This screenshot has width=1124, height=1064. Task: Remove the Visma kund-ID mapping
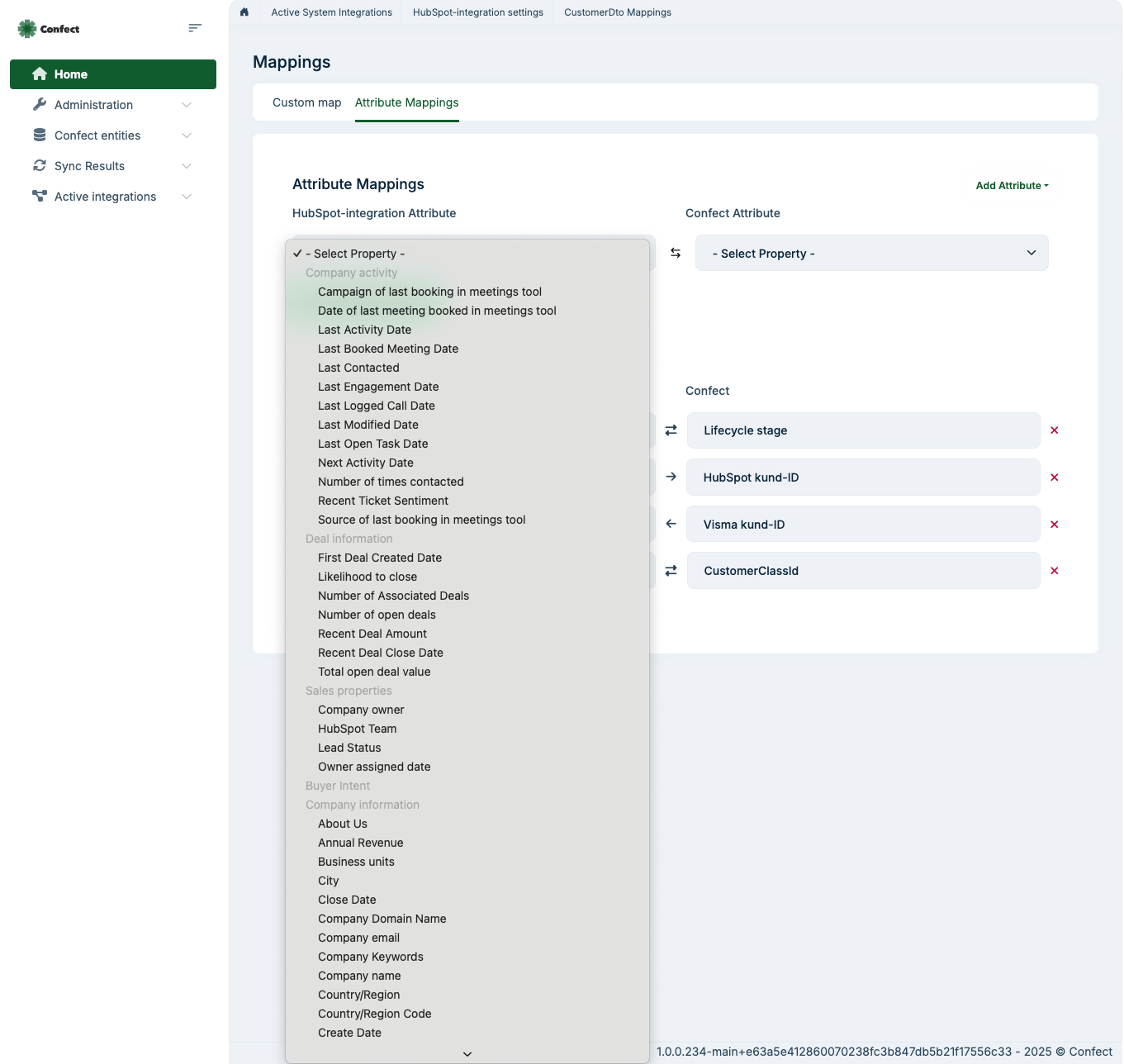[1055, 525]
